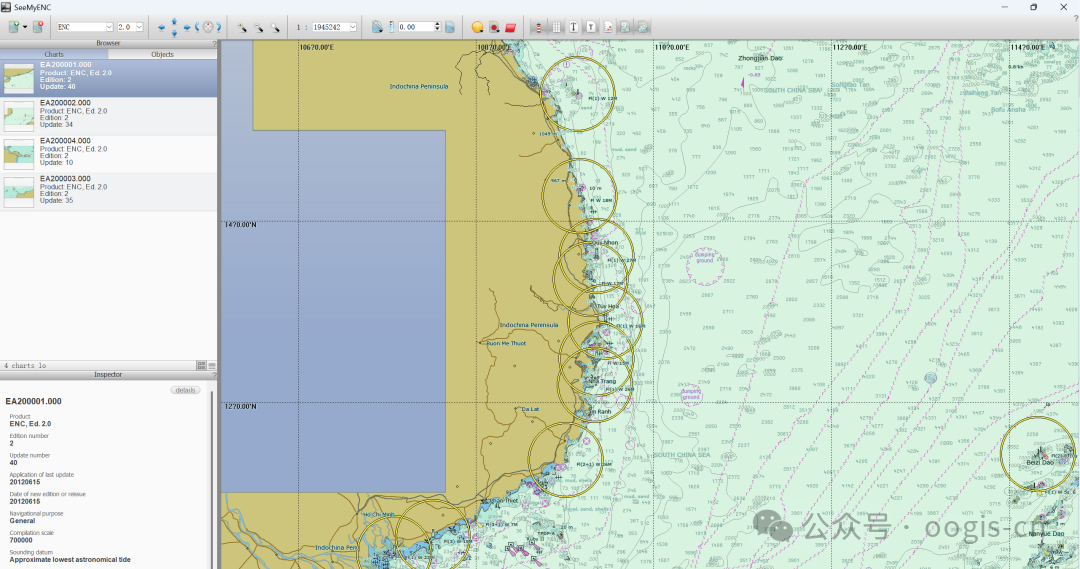
Task: Toggle the large T text labels
Action: pos(573,27)
